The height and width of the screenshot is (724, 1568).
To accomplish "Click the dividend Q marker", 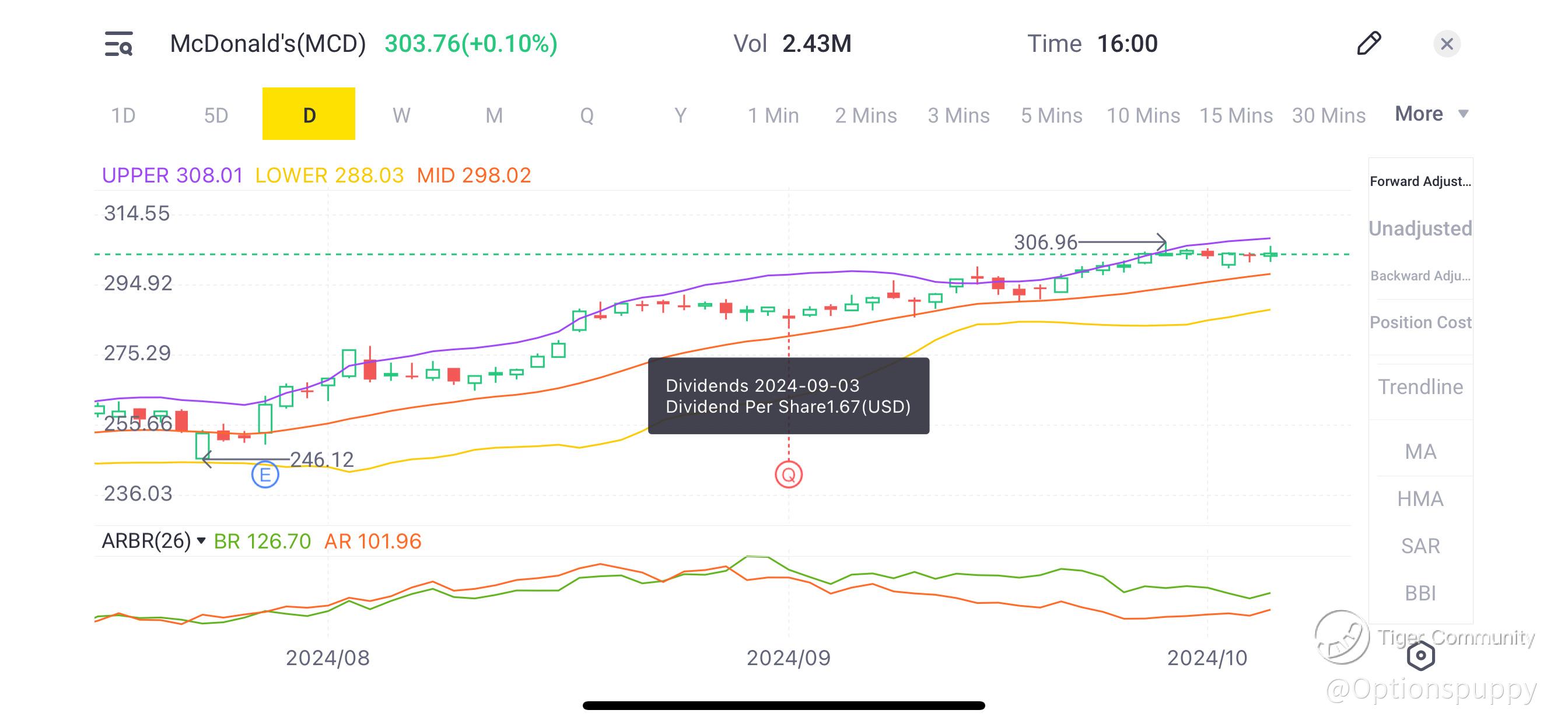I will 788,475.
